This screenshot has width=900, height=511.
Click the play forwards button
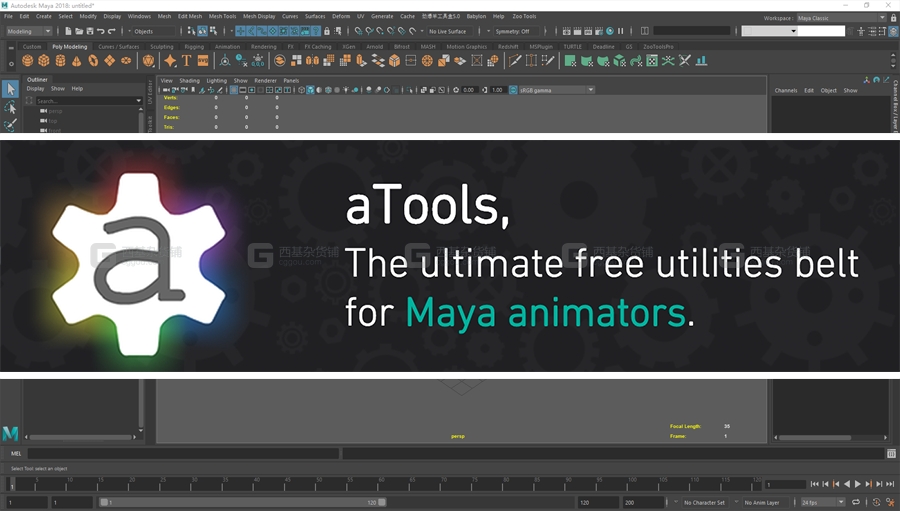pos(858,484)
